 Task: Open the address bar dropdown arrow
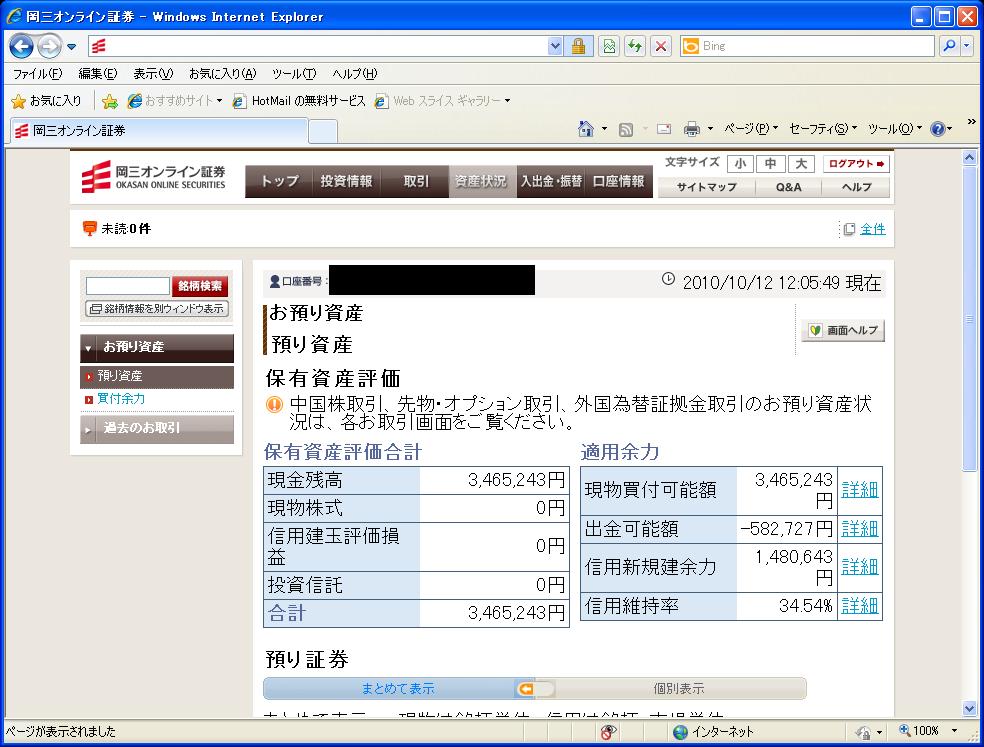556,46
